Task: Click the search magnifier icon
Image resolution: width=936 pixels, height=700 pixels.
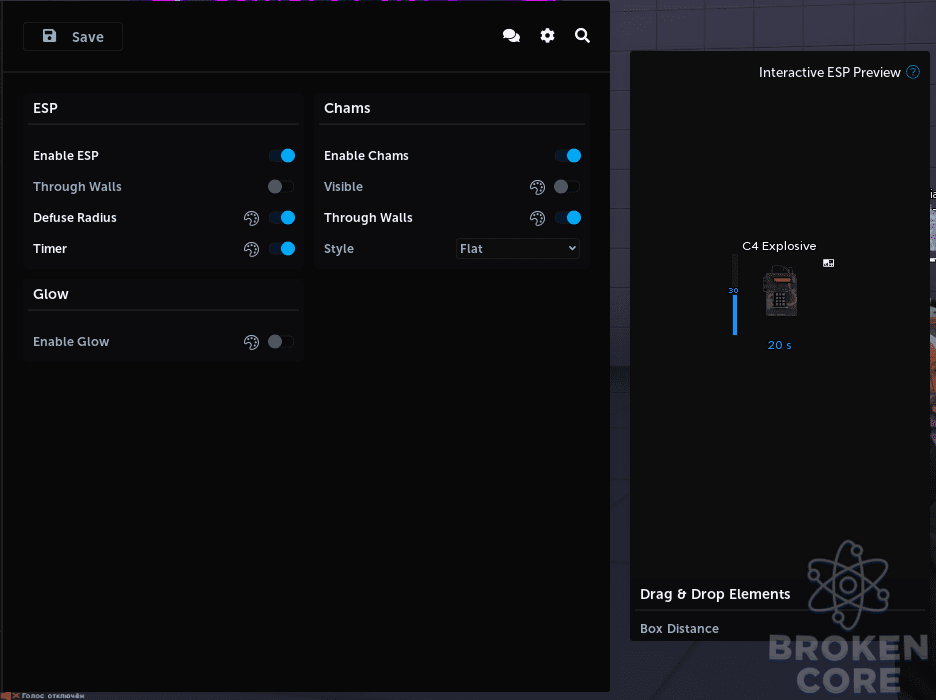Action: click(583, 36)
